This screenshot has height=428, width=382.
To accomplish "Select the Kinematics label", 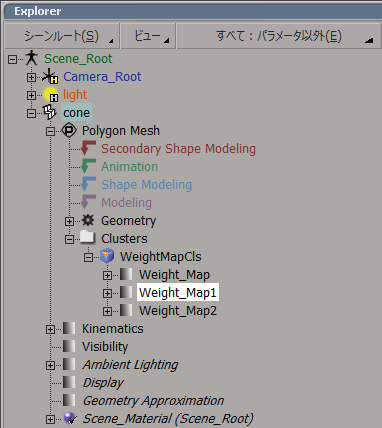I will pyautogui.click(x=113, y=329).
